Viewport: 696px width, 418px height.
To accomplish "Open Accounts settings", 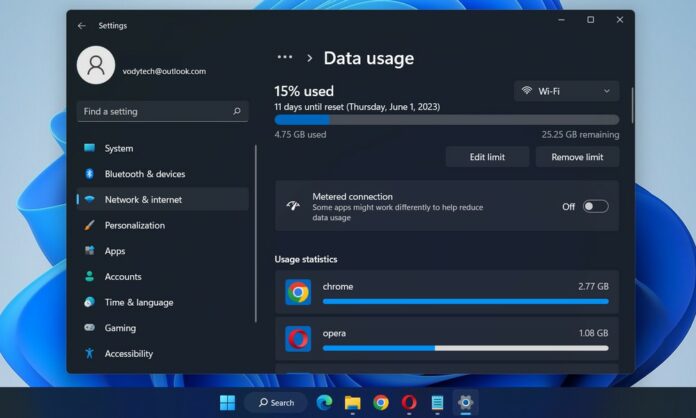I will pos(162,276).
